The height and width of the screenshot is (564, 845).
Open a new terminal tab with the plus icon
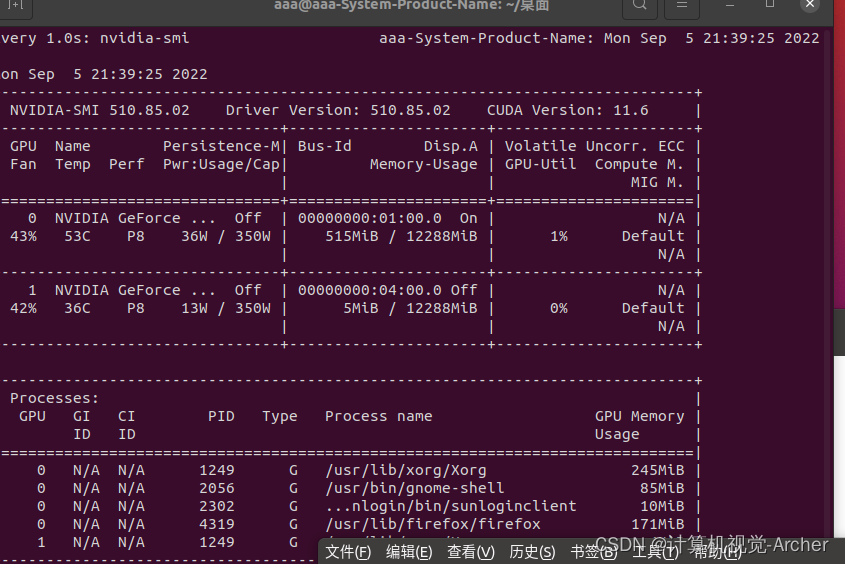click(15, 6)
